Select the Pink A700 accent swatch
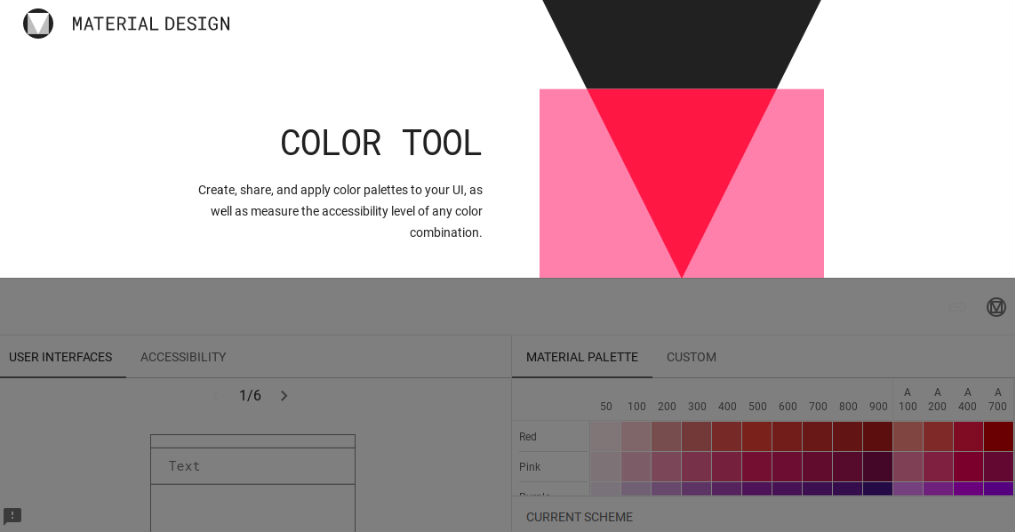The height and width of the screenshot is (532, 1015). pos(999,467)
